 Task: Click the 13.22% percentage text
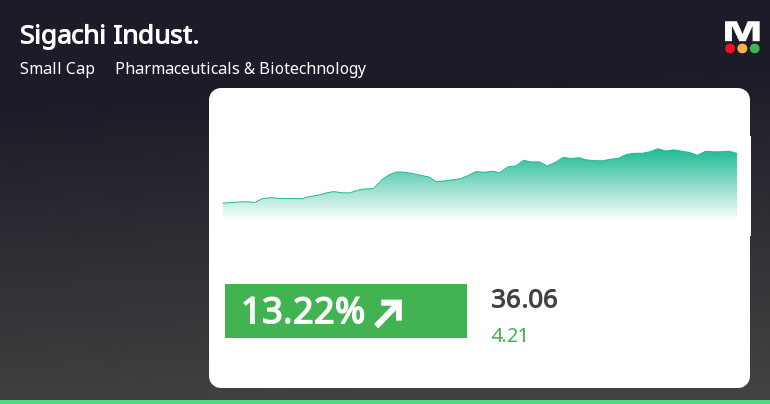(302, 312)
